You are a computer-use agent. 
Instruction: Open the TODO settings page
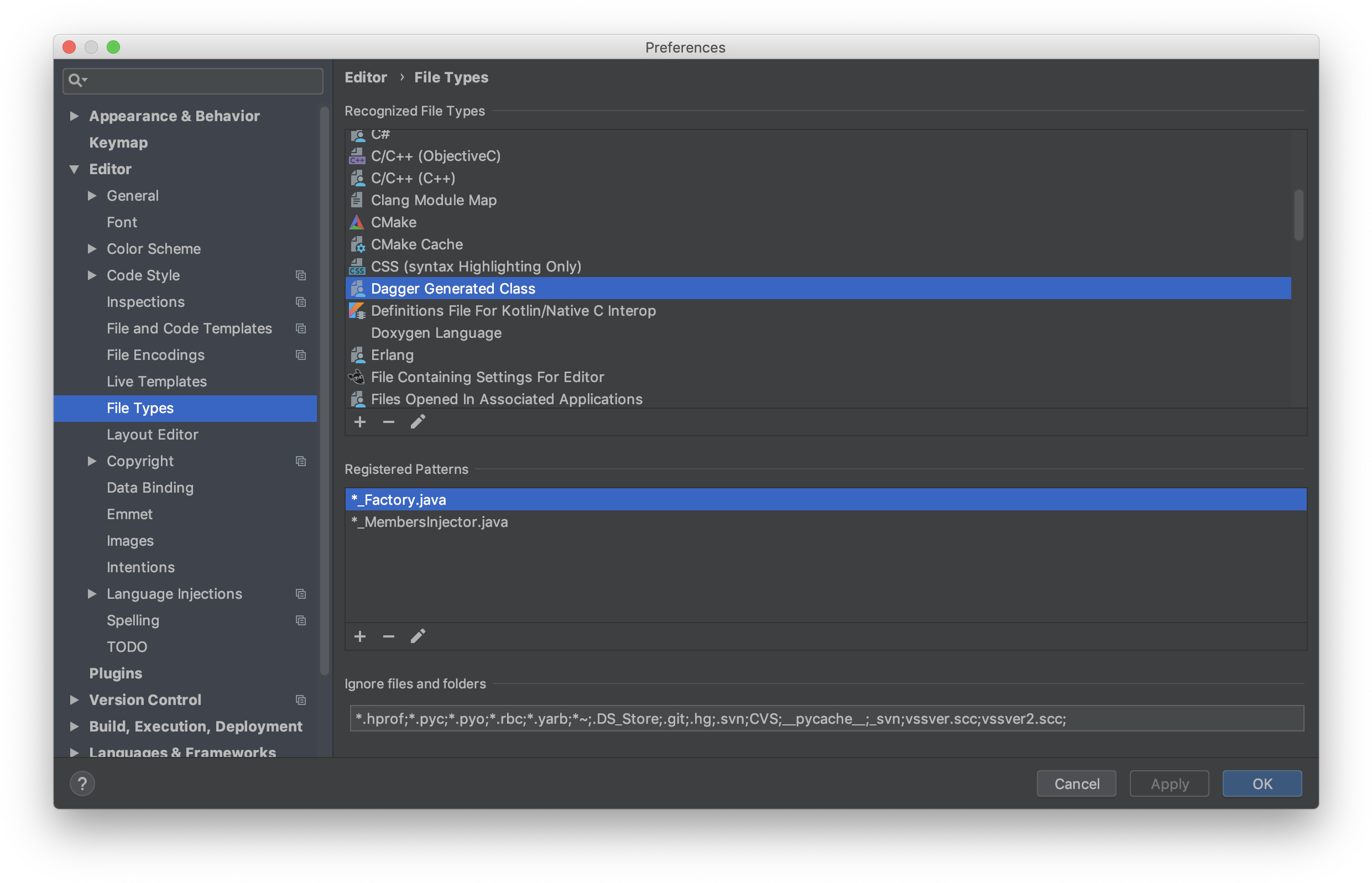coord(127,647)
